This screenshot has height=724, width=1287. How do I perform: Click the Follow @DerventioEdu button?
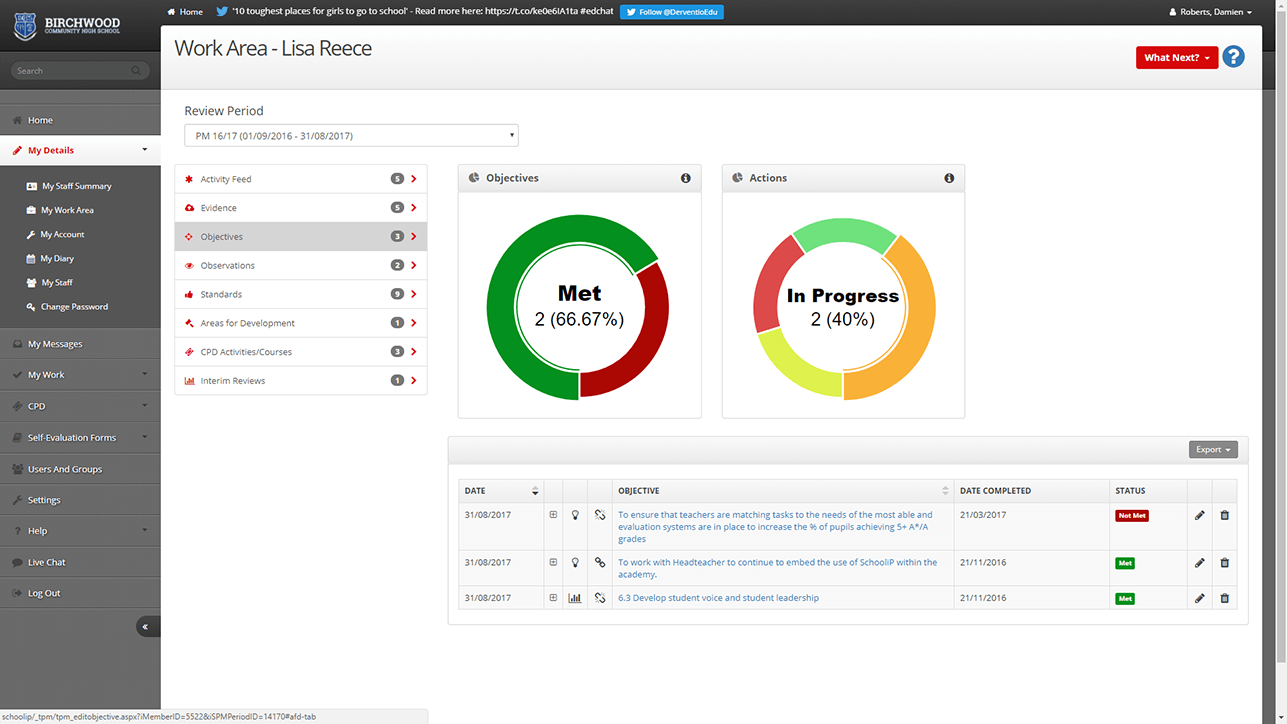[671, 12]
